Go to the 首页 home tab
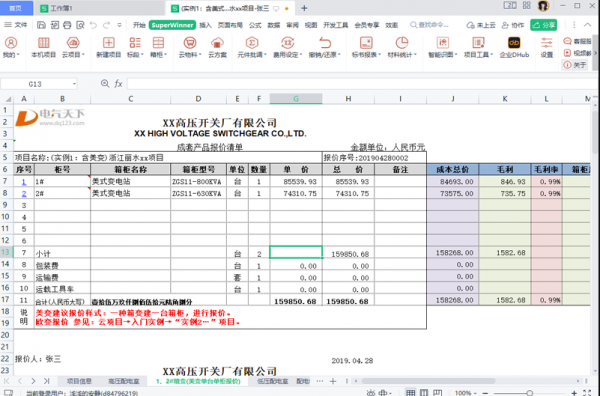Viewport: 600px width, 396px height. click(15, 8)
